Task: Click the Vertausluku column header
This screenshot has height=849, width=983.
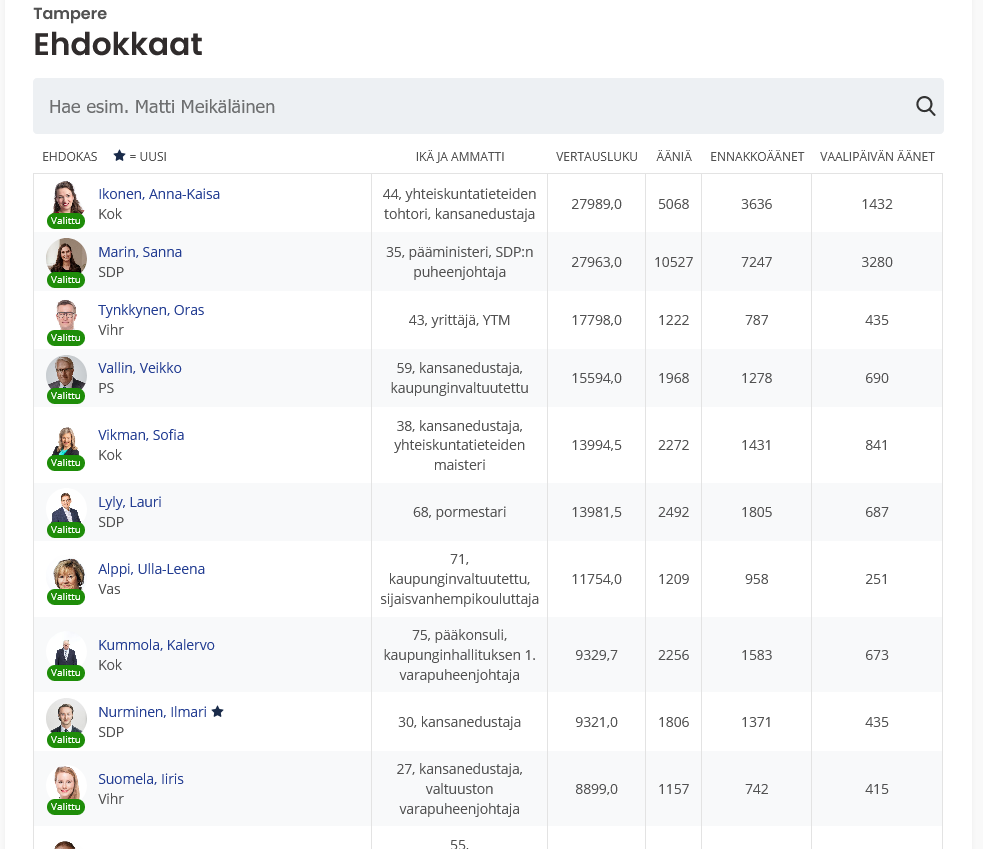Action: (x=596, y=157)
